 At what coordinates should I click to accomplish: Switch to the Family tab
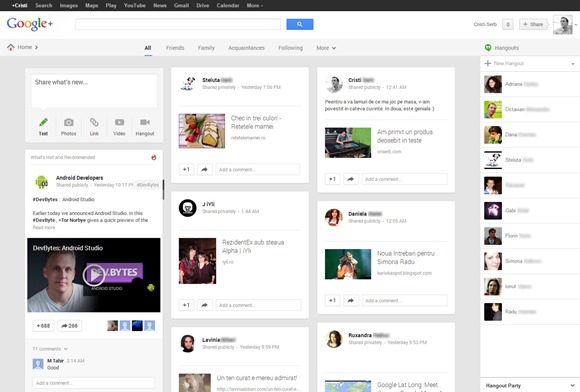206,48
